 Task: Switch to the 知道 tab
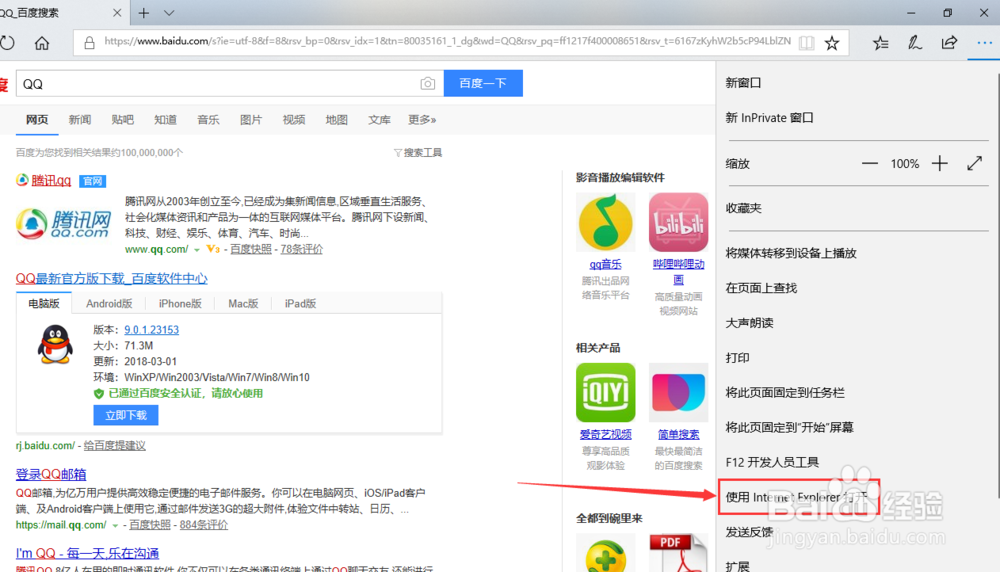pos(165,120)
